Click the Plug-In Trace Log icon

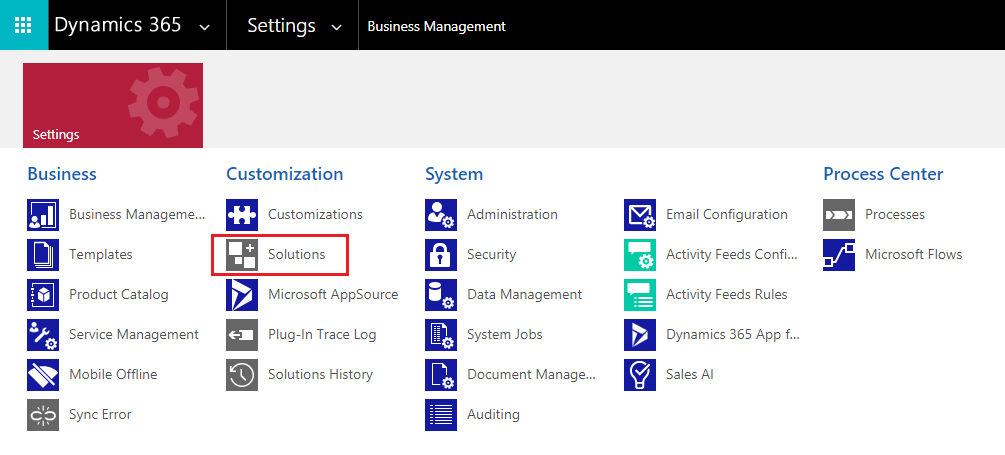coord(242,335)
